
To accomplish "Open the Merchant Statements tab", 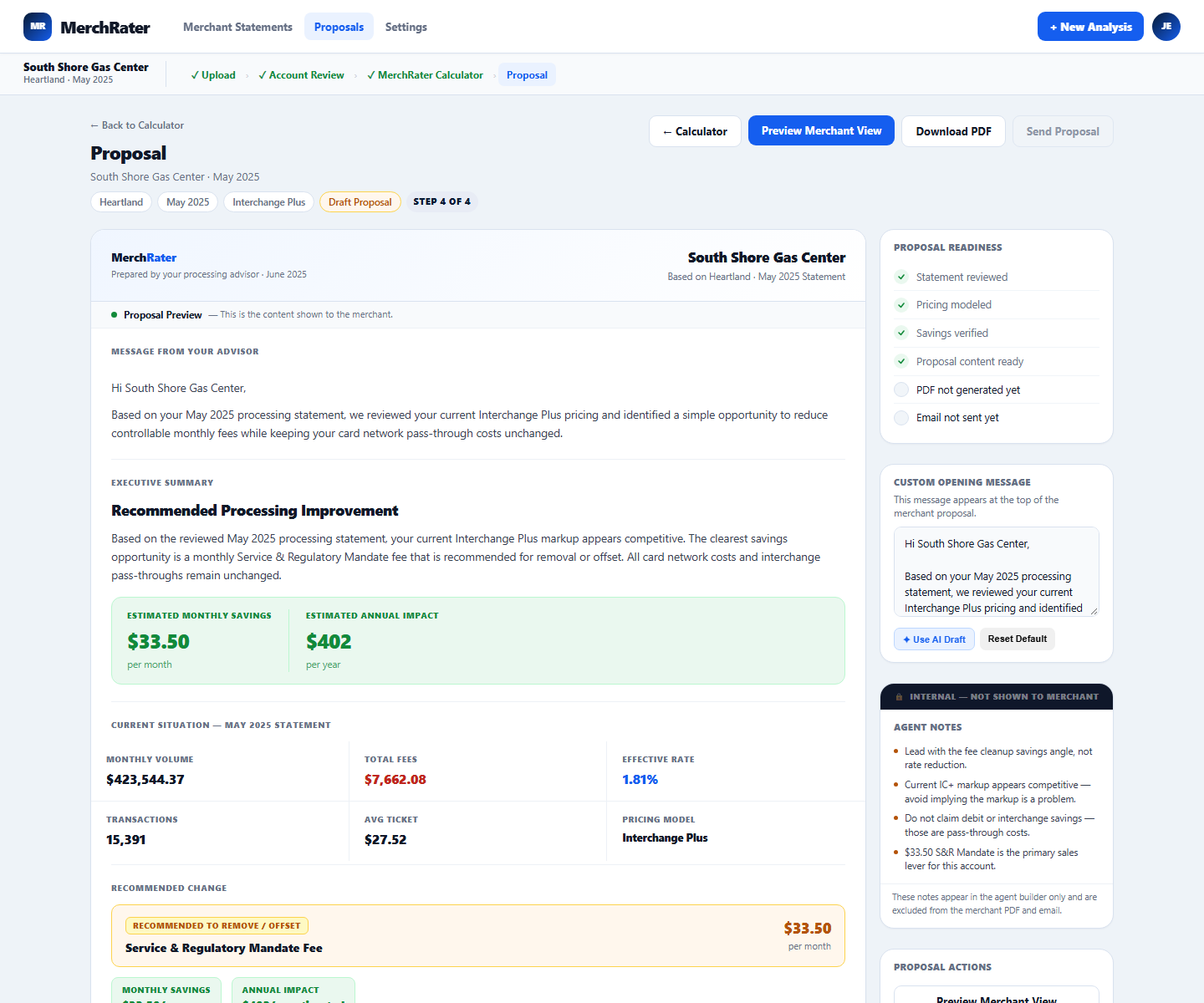I will click(237, 27).
